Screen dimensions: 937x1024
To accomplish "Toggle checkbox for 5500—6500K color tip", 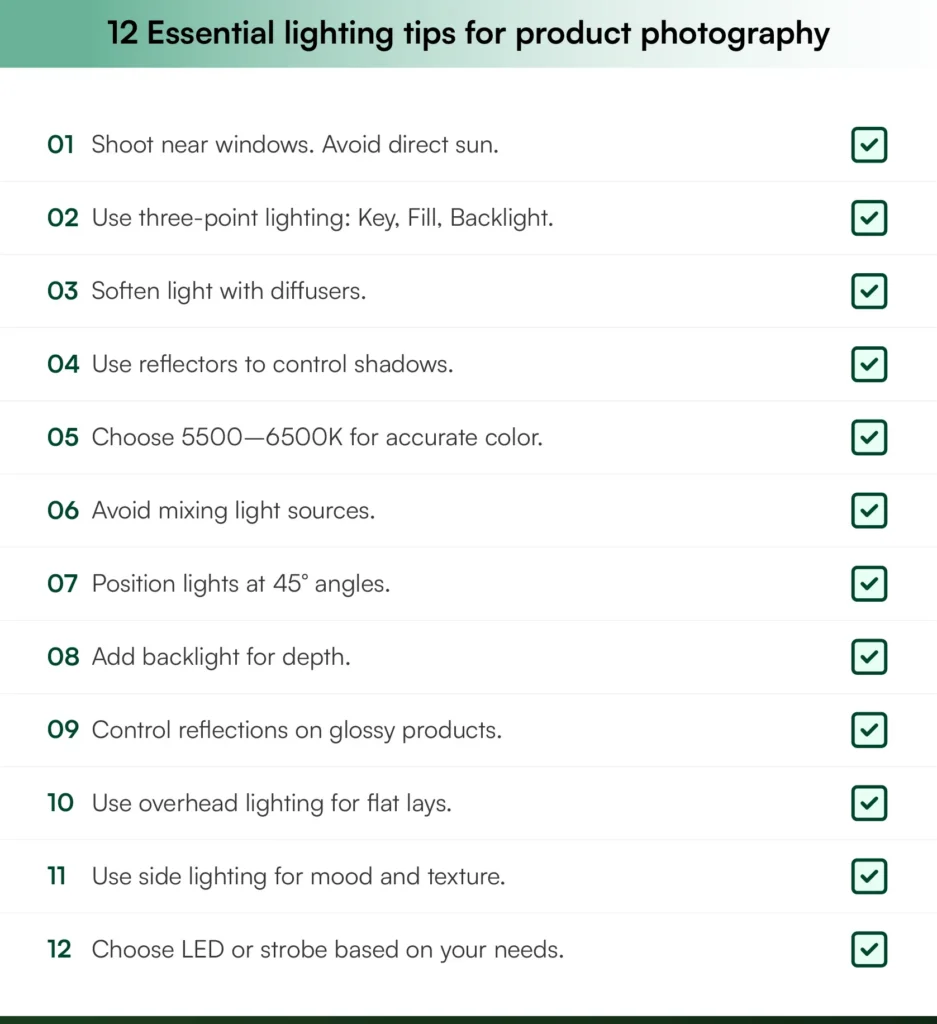I will tap(869, 437).
